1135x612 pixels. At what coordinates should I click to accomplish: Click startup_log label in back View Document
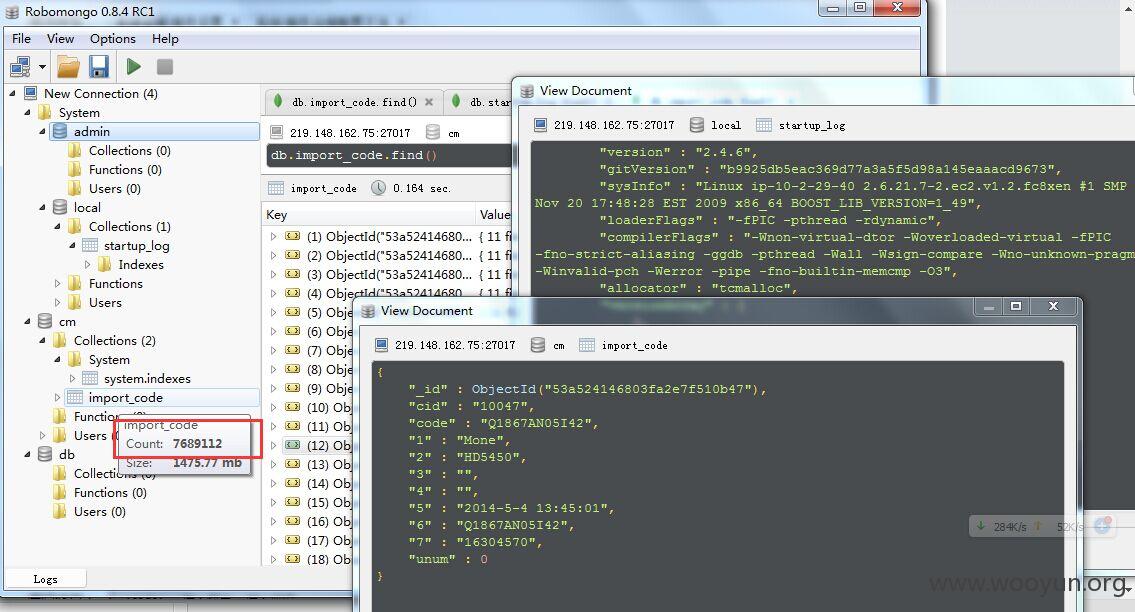click(x=812, y=125)
